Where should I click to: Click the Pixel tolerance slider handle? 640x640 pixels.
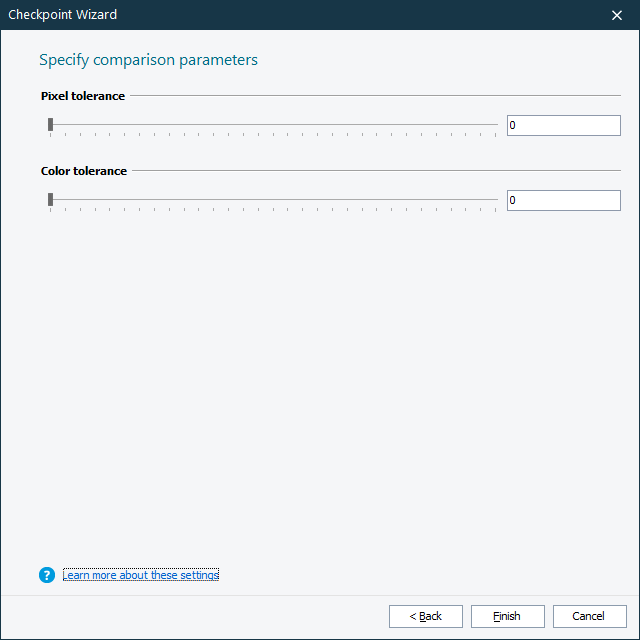click(x=50, y=125)
